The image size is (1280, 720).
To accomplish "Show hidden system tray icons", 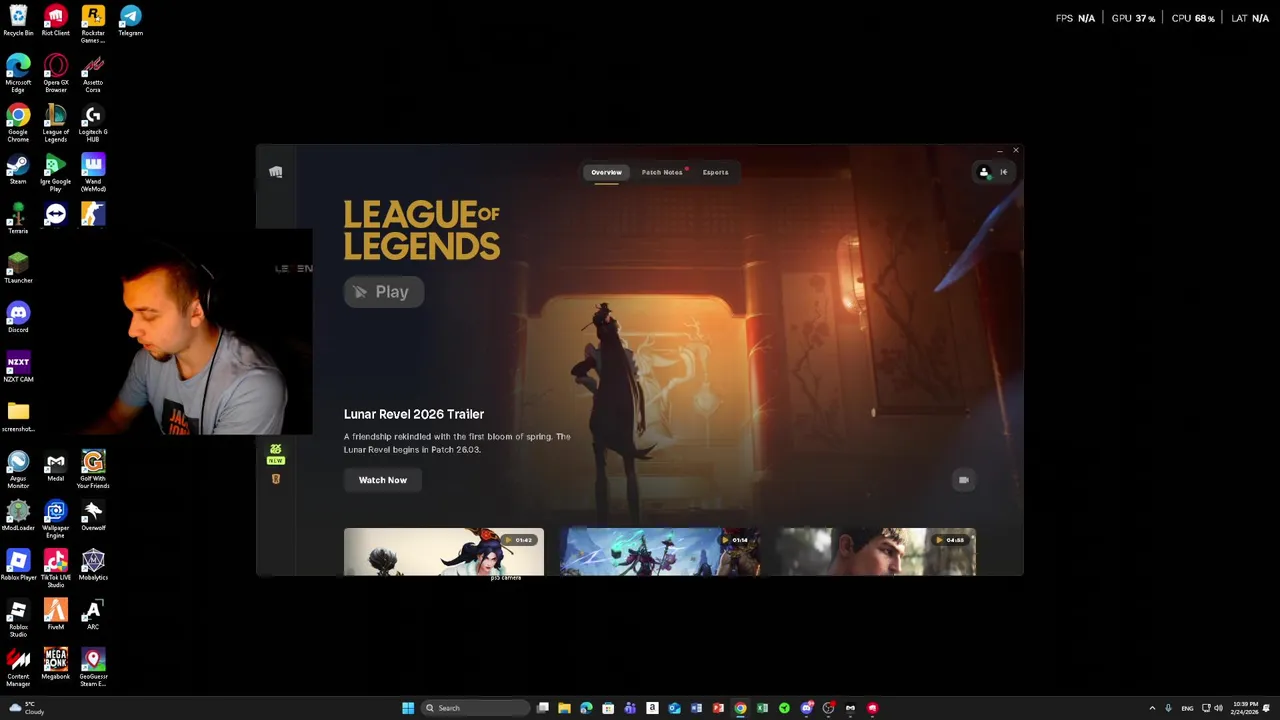I will pyautogui.click(x=1152, y=708).
